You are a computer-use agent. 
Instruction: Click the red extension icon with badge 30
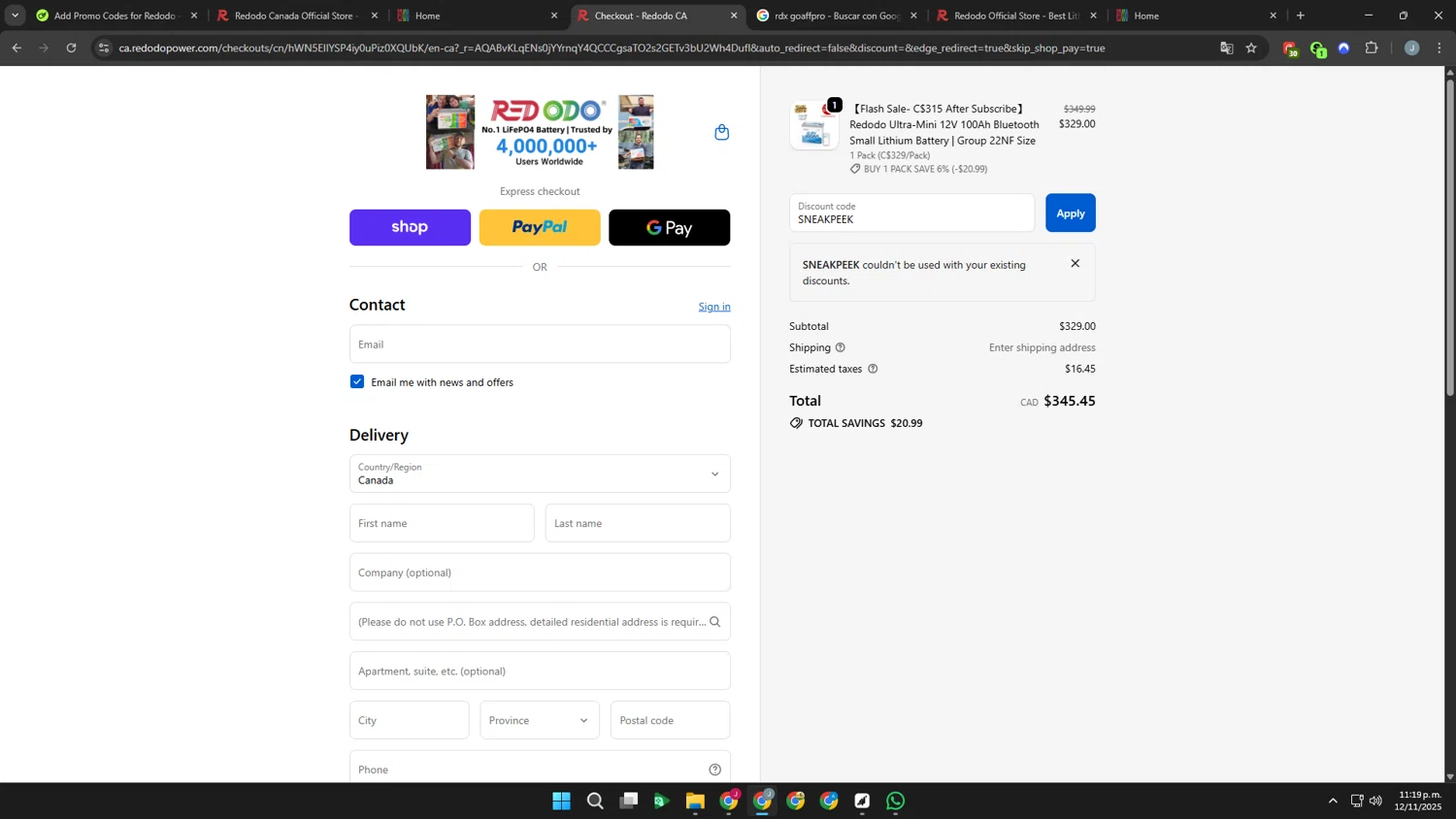1290,49
